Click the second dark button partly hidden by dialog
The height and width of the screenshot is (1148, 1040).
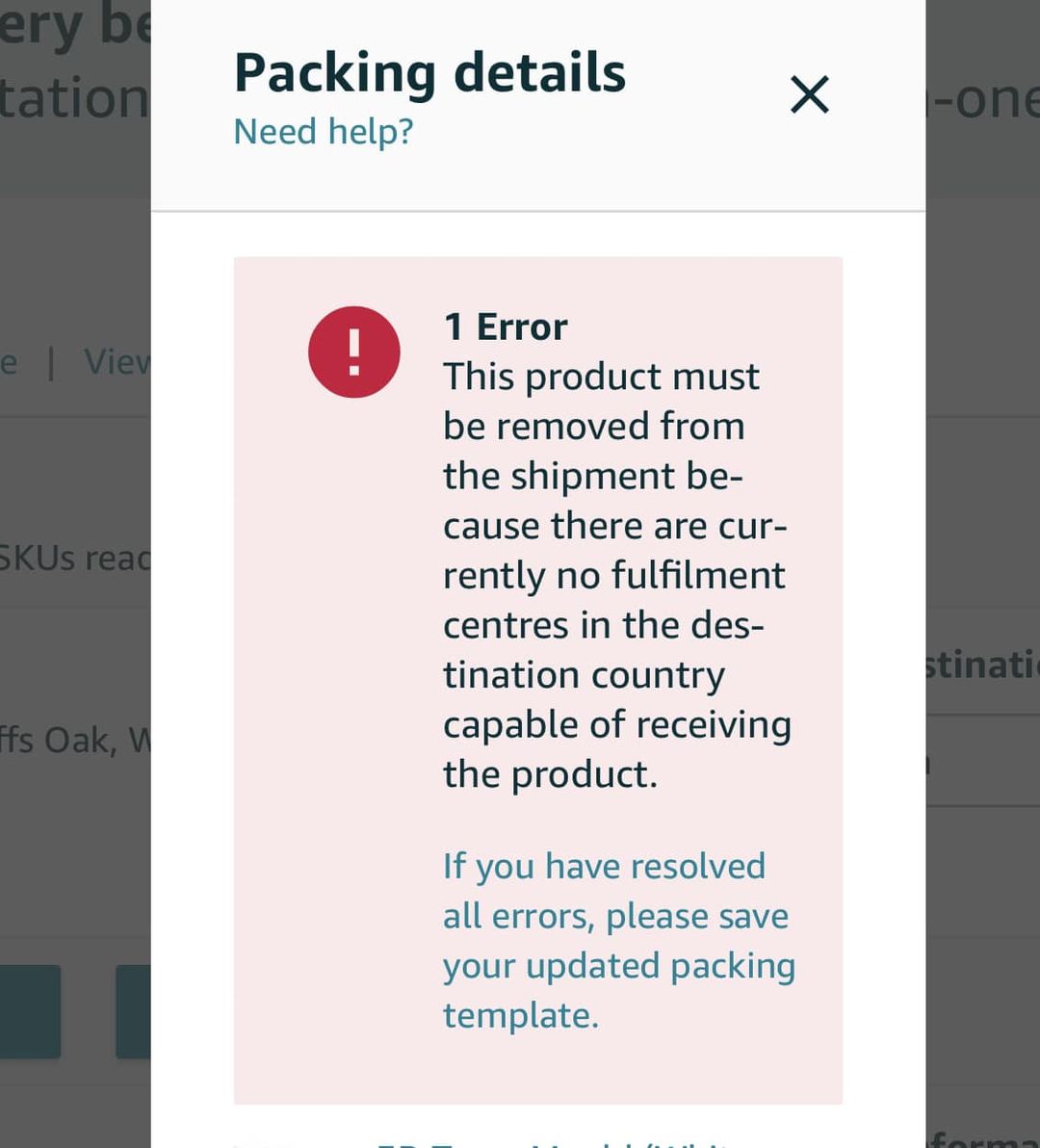pyautogui.click(x=133, y=1011)
